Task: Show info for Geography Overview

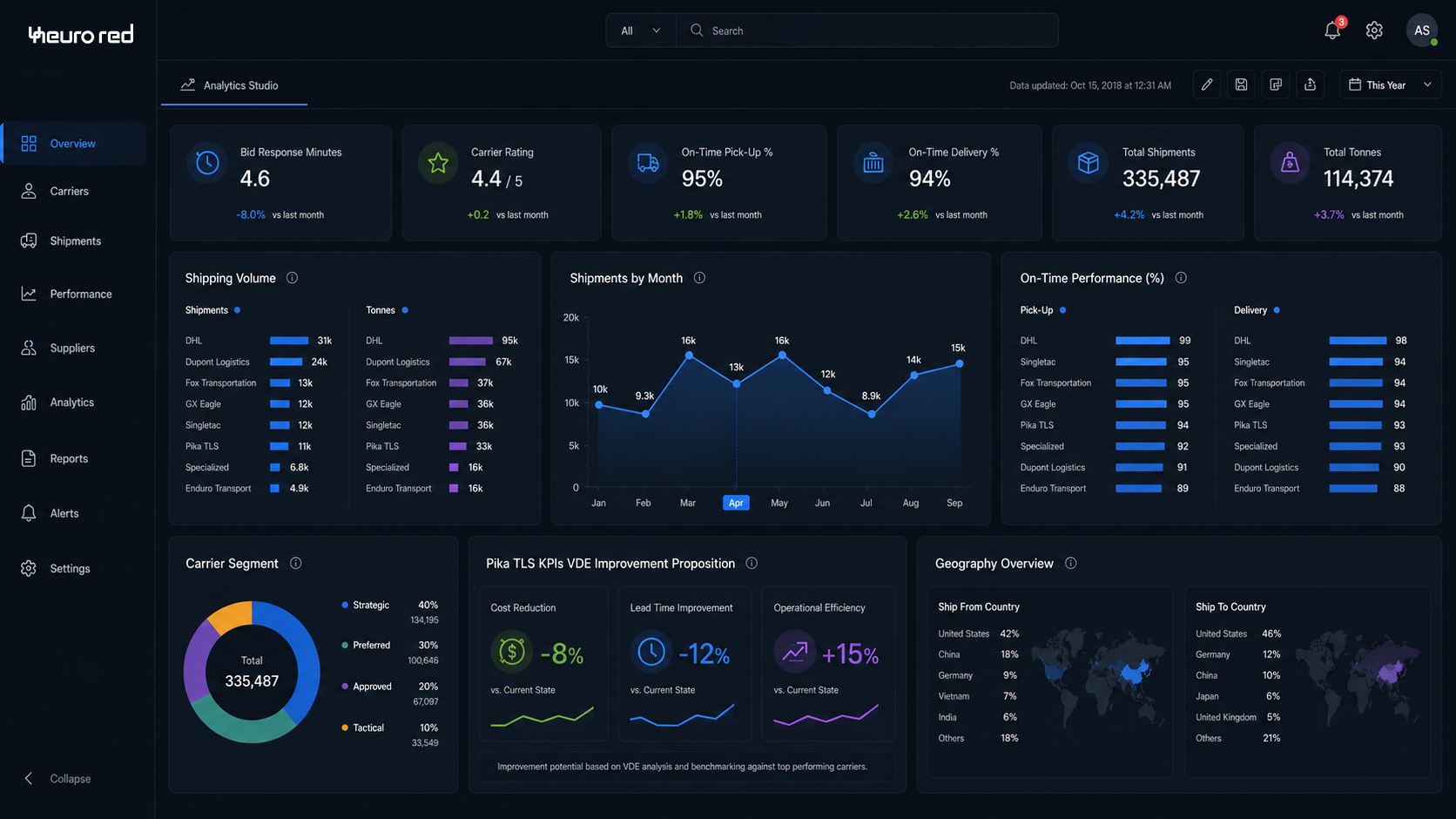Action: pyautogui.click(x=1071, y=563)
